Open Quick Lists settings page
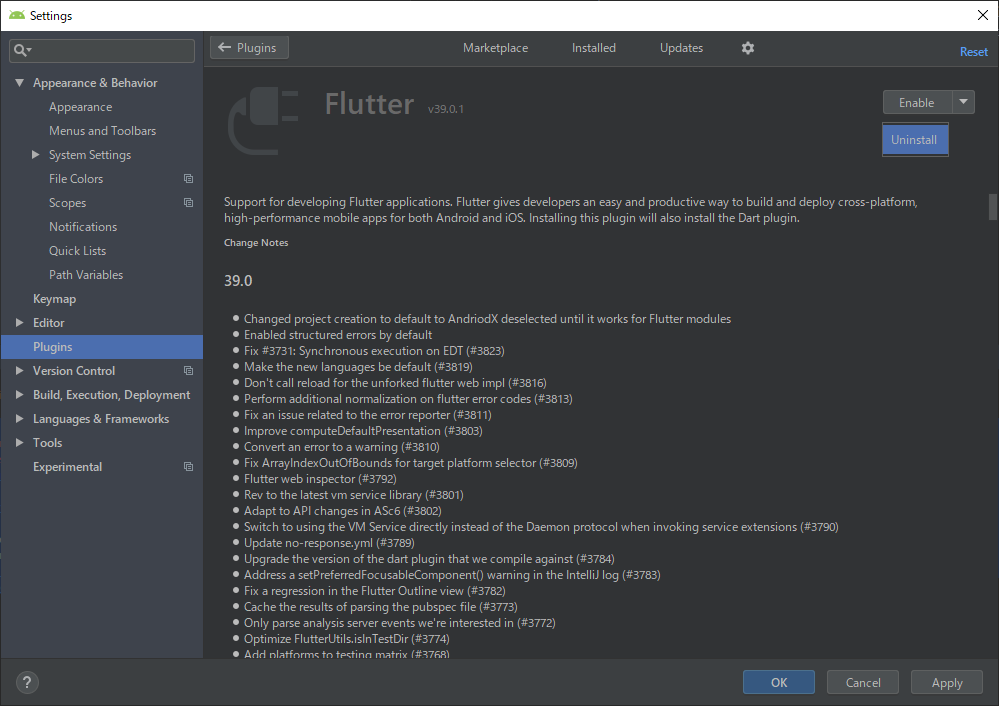The image size is (999, 706). pyautogui.click(x=78, y=251)
